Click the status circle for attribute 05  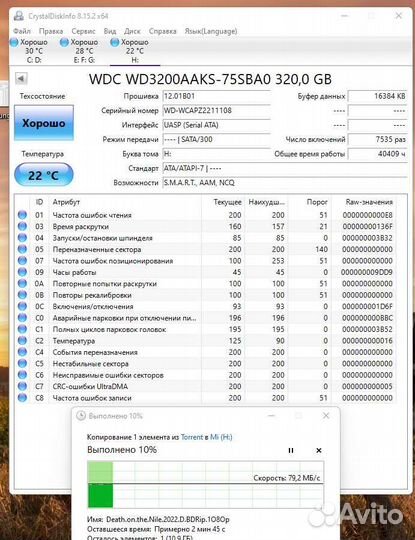coord(22,249)
